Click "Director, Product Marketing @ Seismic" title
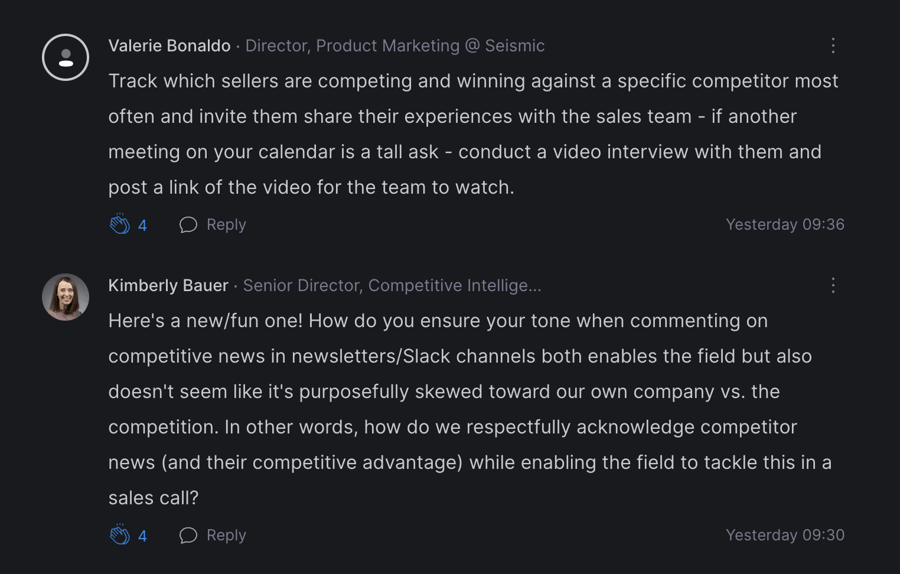900x574 pixels. point(395,46)
